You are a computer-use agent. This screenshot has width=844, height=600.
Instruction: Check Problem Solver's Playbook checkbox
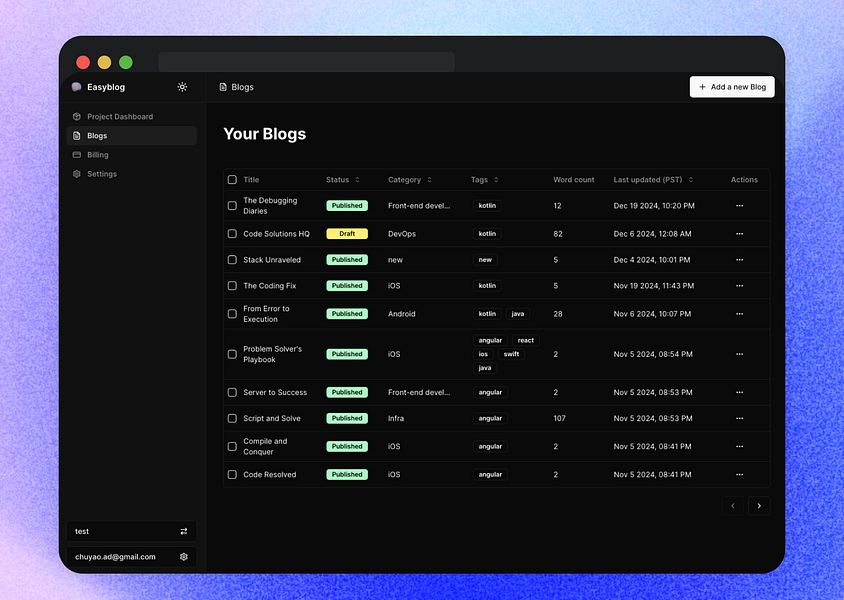pyautogui.click(x=232, y=354)
